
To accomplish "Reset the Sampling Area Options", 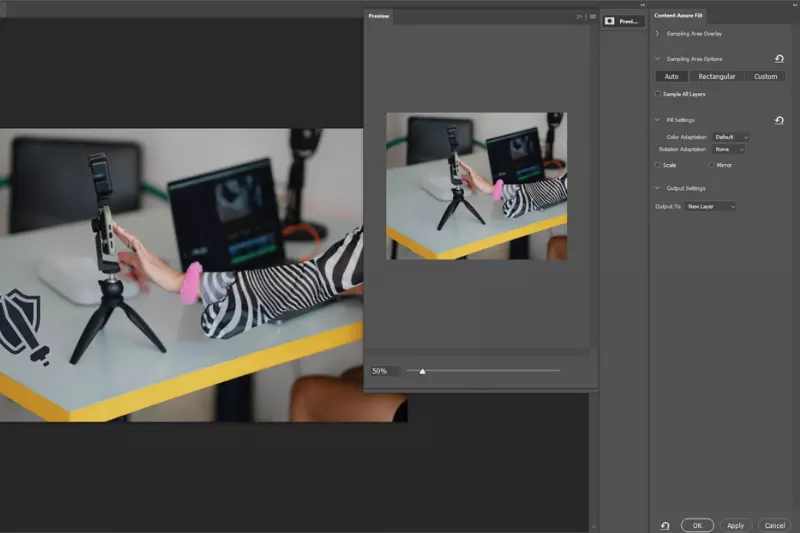I will click(x=779, y=59).
